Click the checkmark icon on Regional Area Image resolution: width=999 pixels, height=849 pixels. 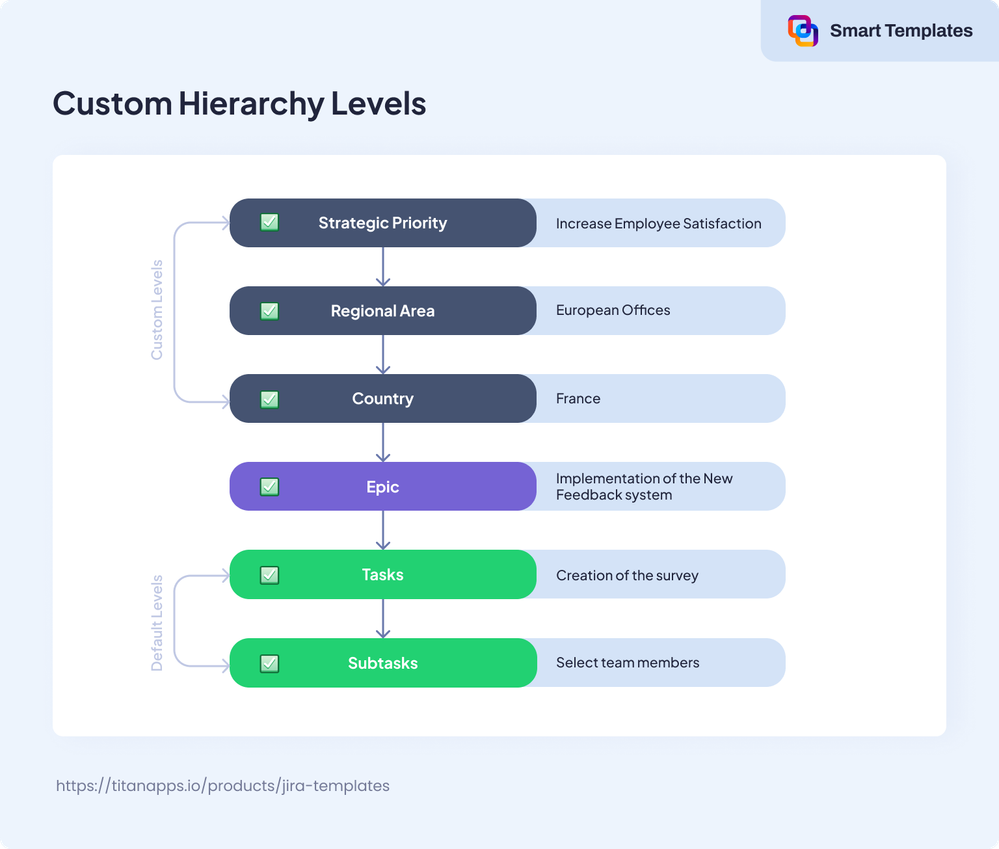click(x=269, y=311)
